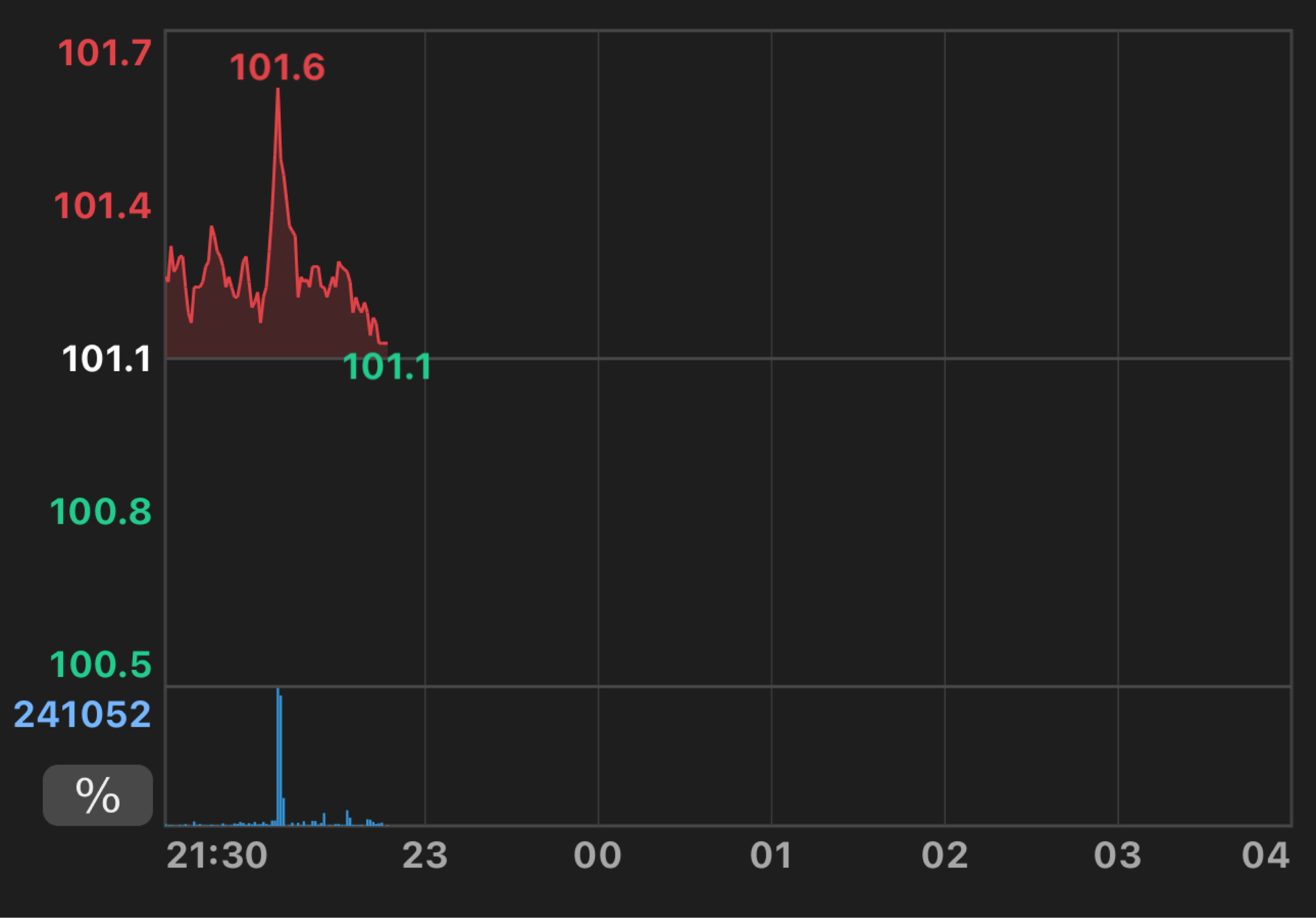Click the 101.4 price axis label

(x=102, y=206)
